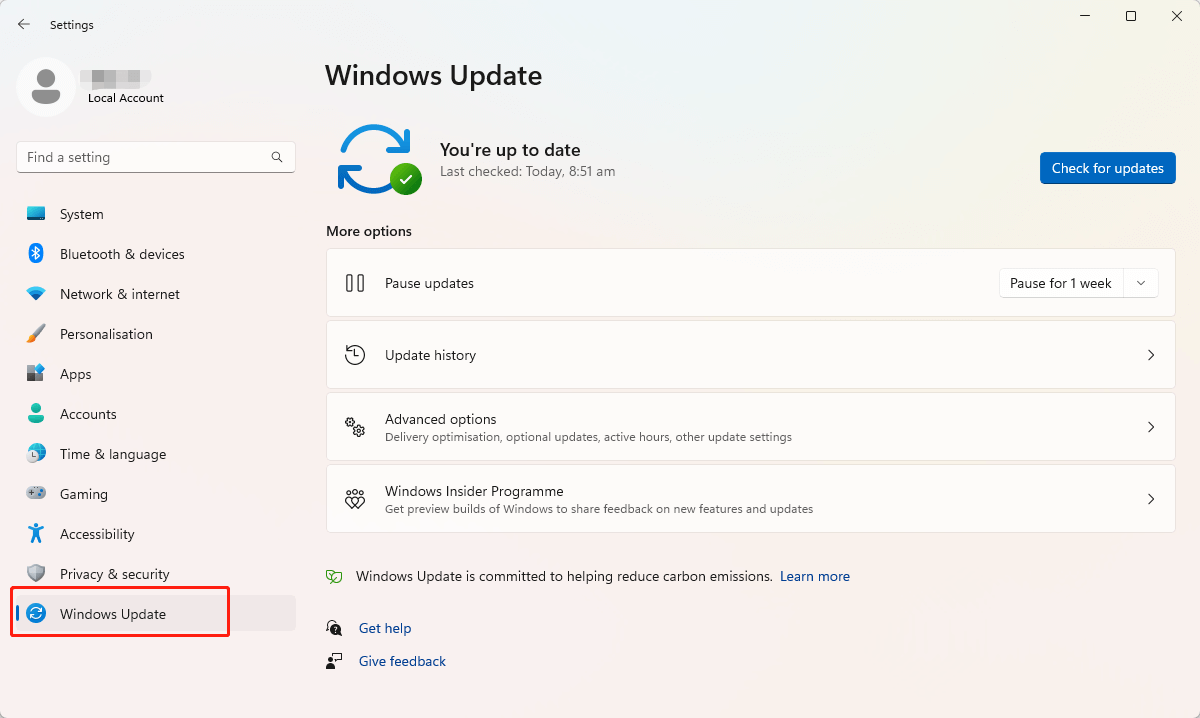
Task: Open the Windows Insider Programme row
Action: (x=751, y=499)
